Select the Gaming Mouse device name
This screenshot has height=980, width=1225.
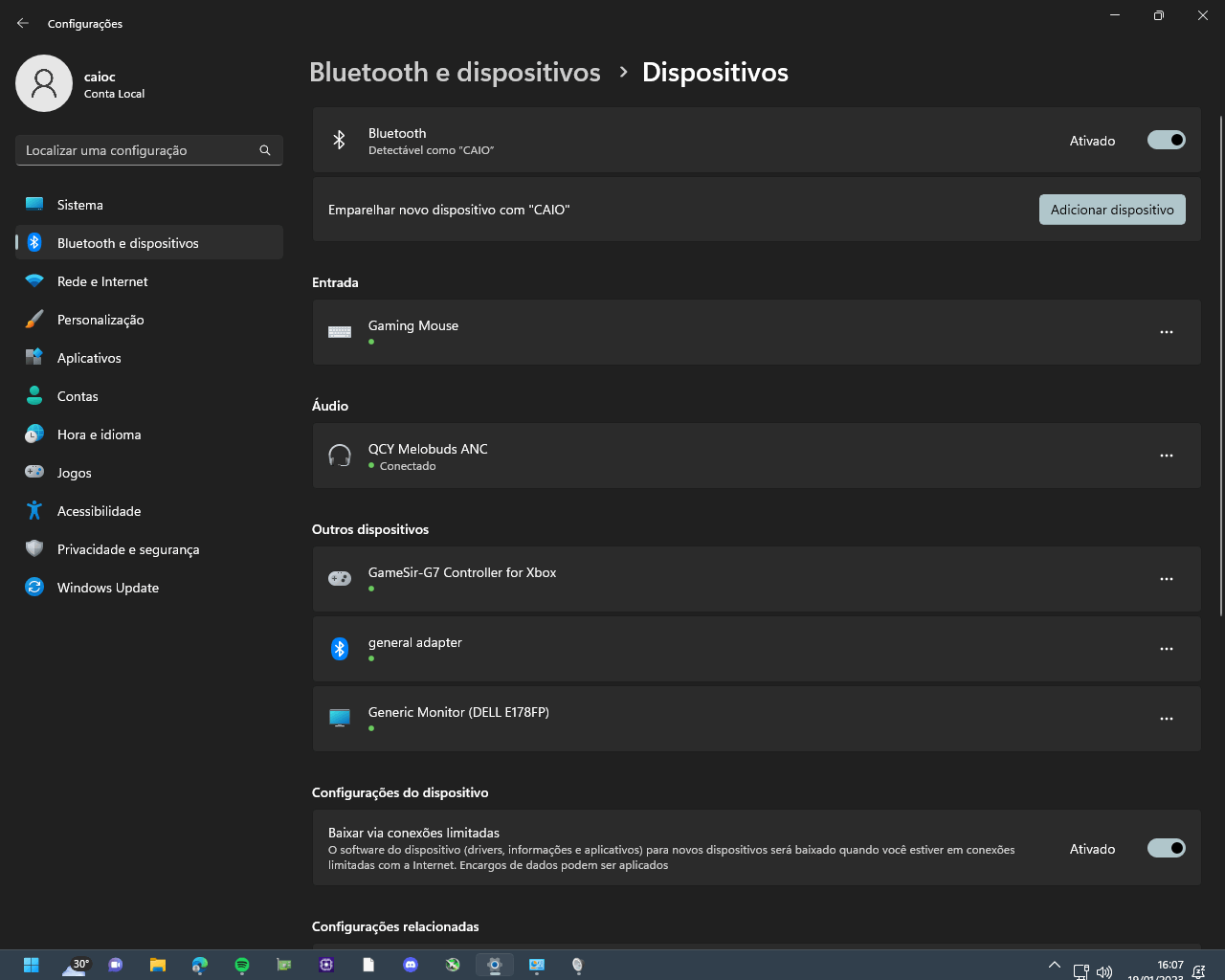(x=413, y=325)
